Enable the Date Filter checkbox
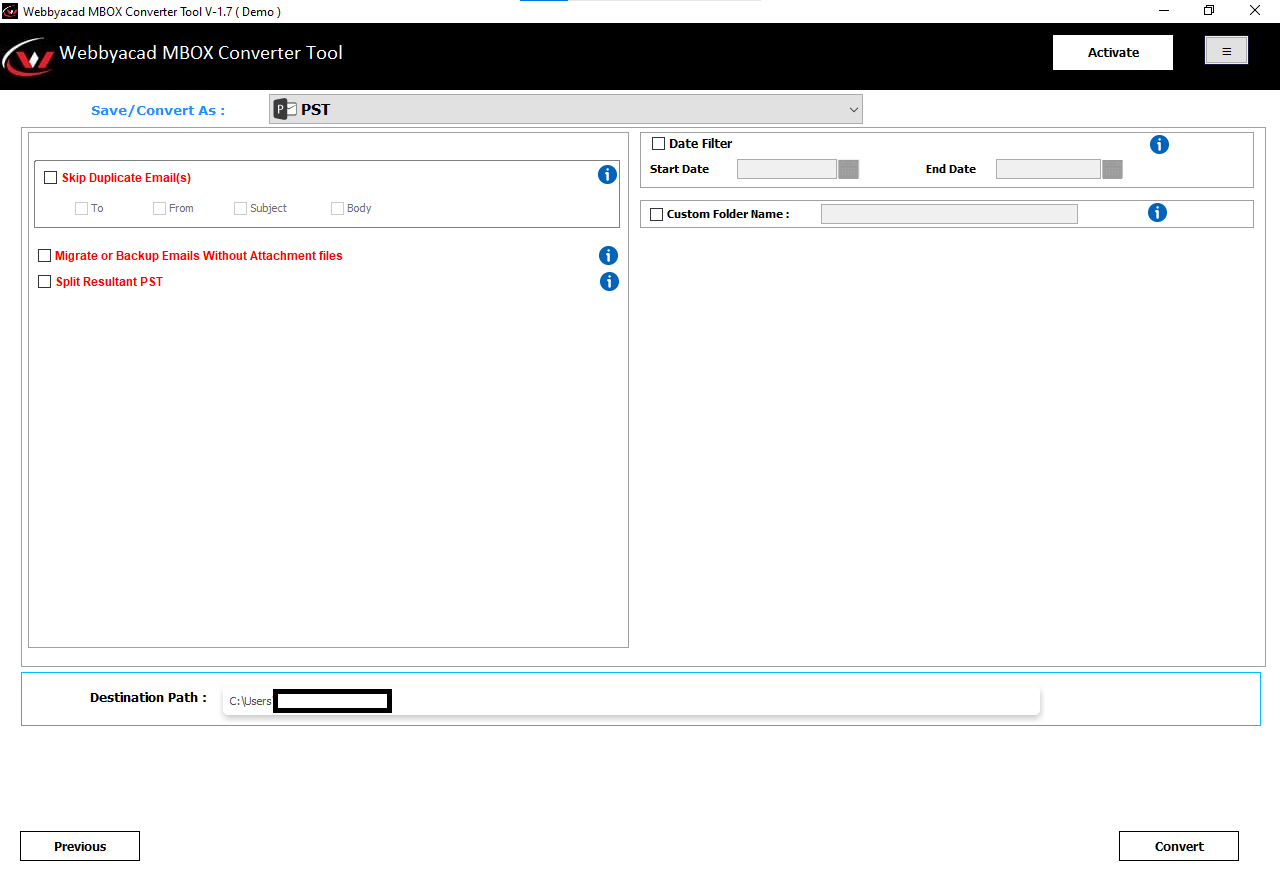The height and width of the screenshot is (889, 1280). 658,144
